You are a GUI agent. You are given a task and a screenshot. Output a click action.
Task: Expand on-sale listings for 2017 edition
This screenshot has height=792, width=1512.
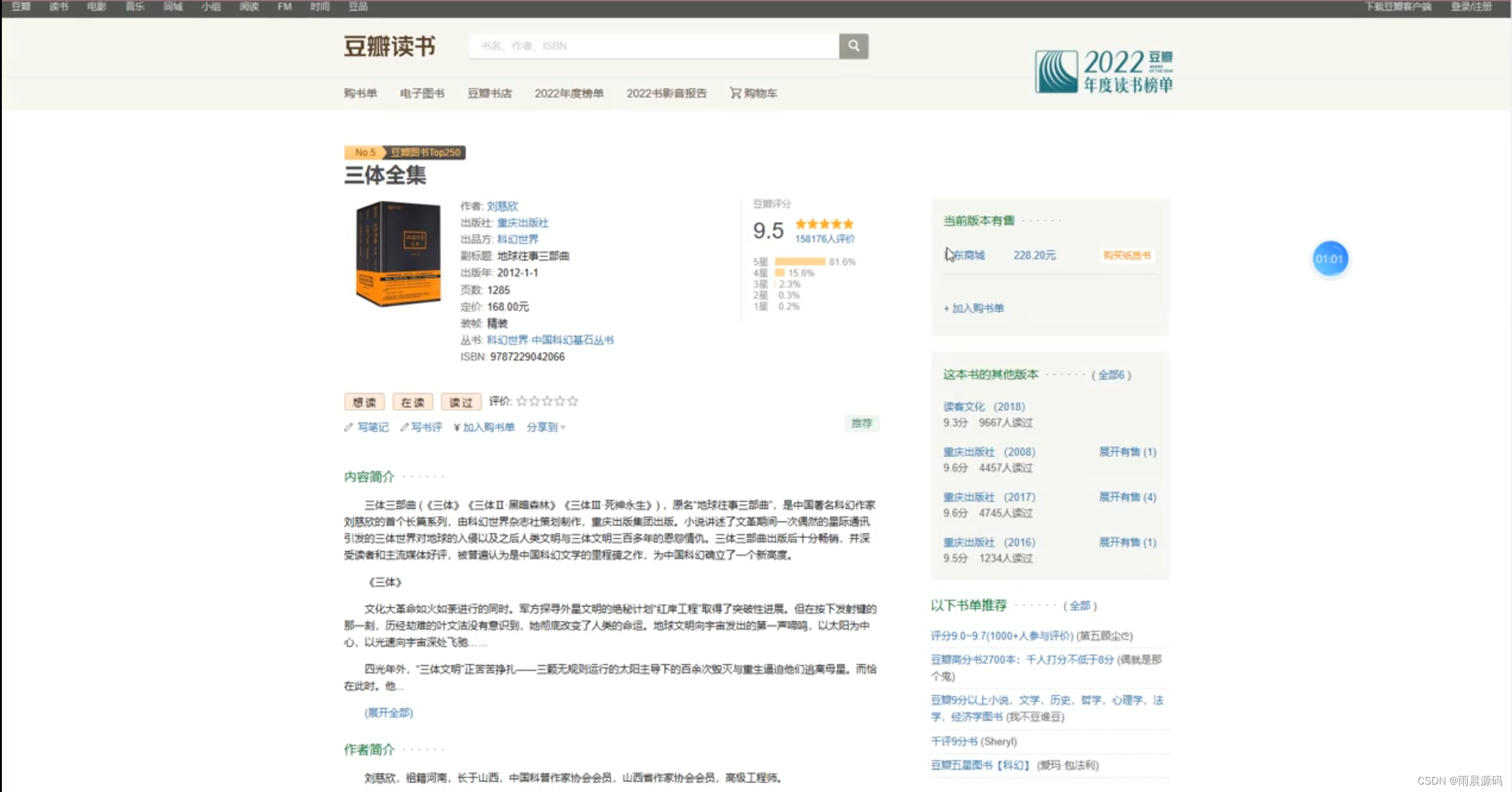(1127, 497)
